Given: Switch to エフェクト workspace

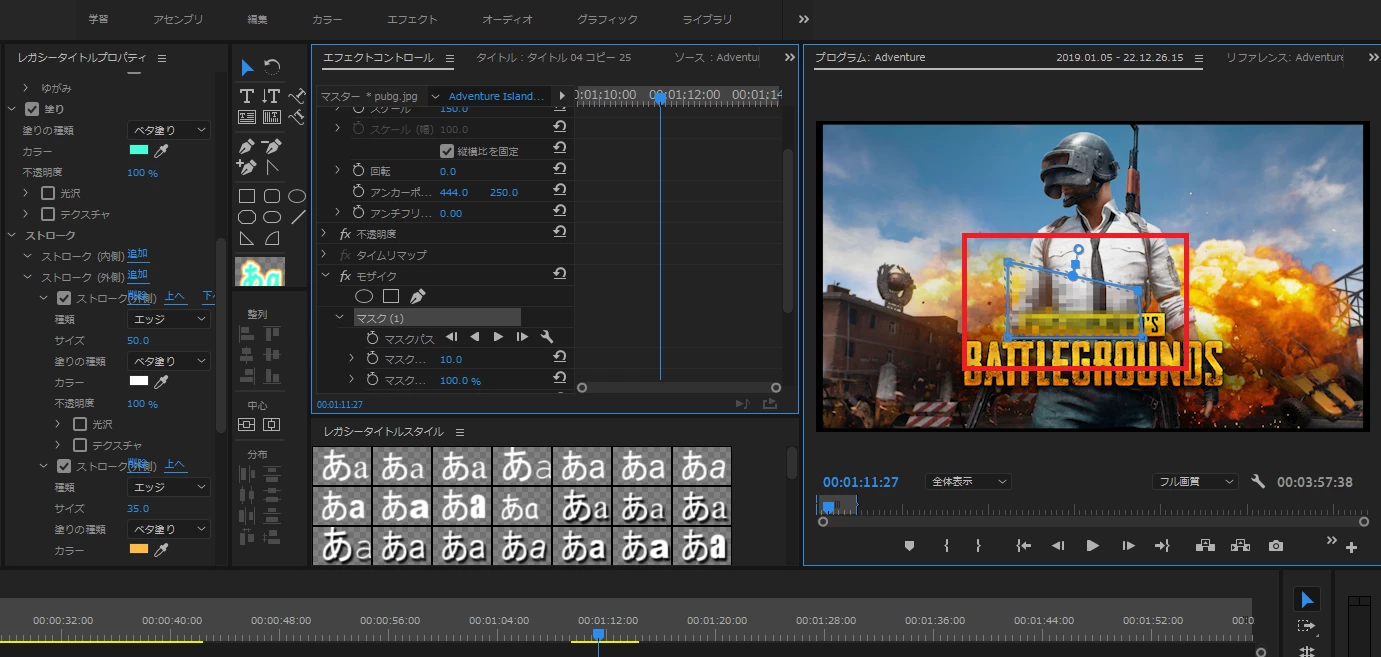Looking at the screenshot, I should coord(412,19).
